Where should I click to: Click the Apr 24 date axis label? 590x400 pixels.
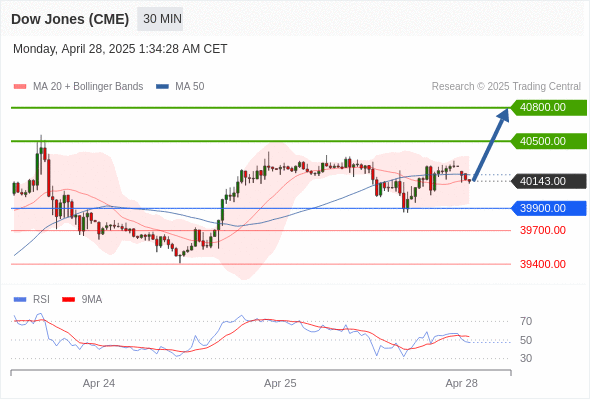click(99, 383)
